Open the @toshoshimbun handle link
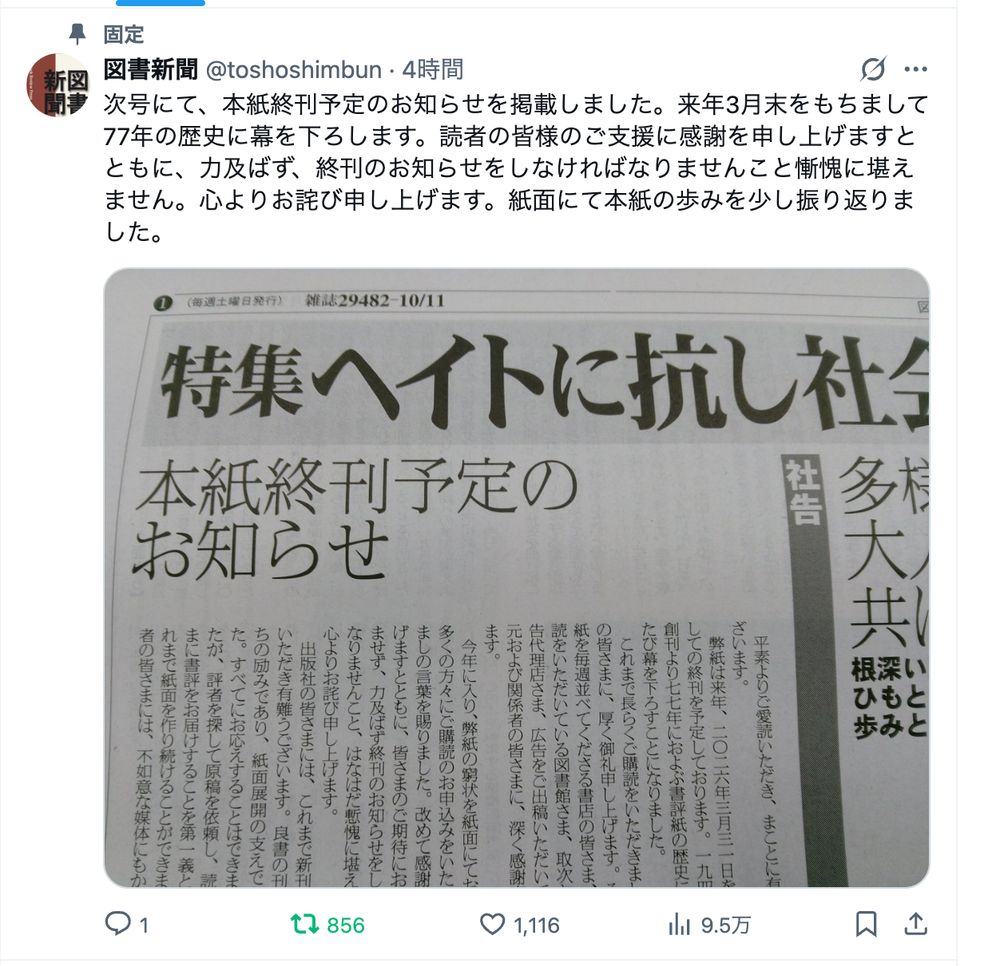Screen dimensions: 1000x966 tap(293, 70)
